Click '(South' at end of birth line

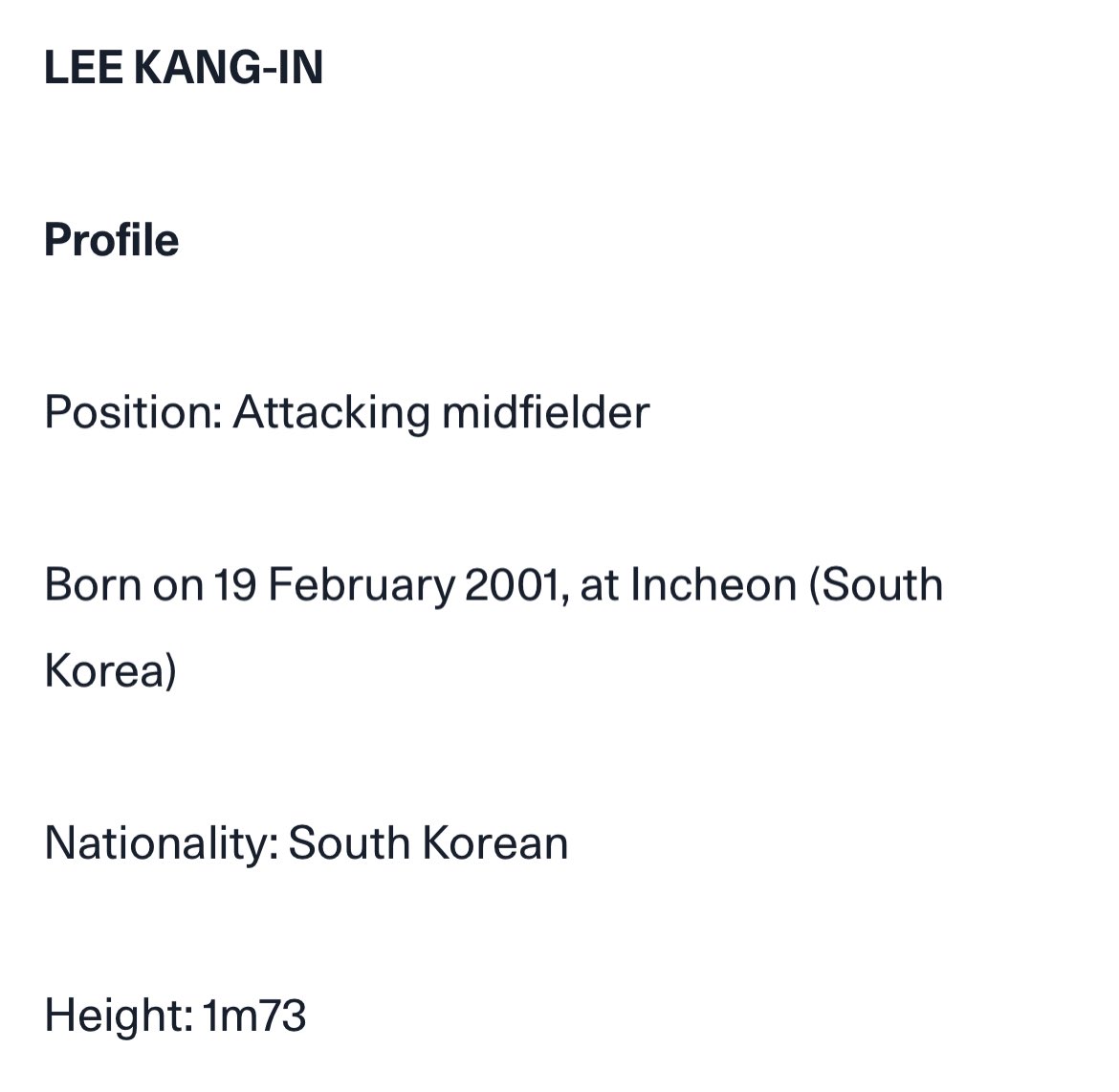coord(876,585)
